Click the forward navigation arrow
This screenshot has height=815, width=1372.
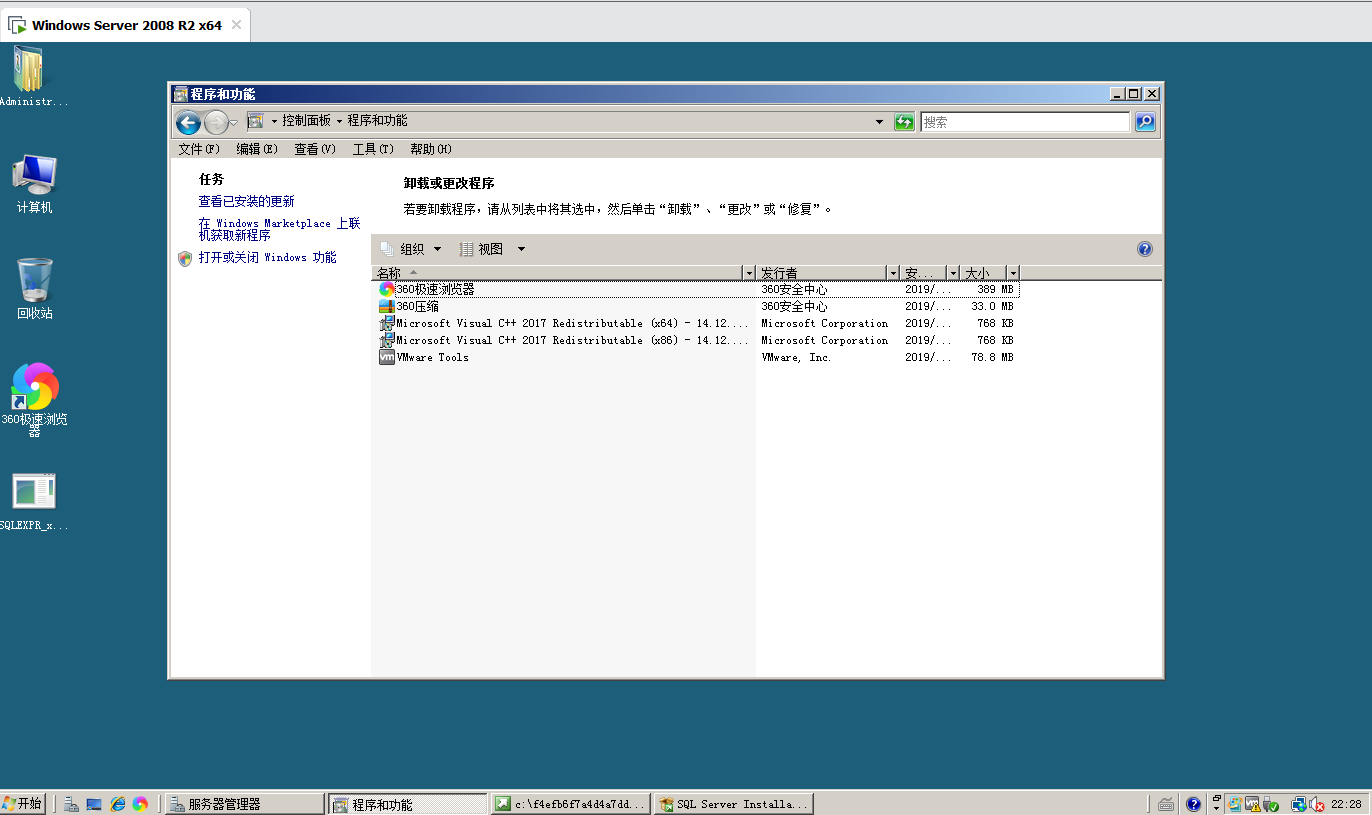pyautogui.click(x=216, y=122)
